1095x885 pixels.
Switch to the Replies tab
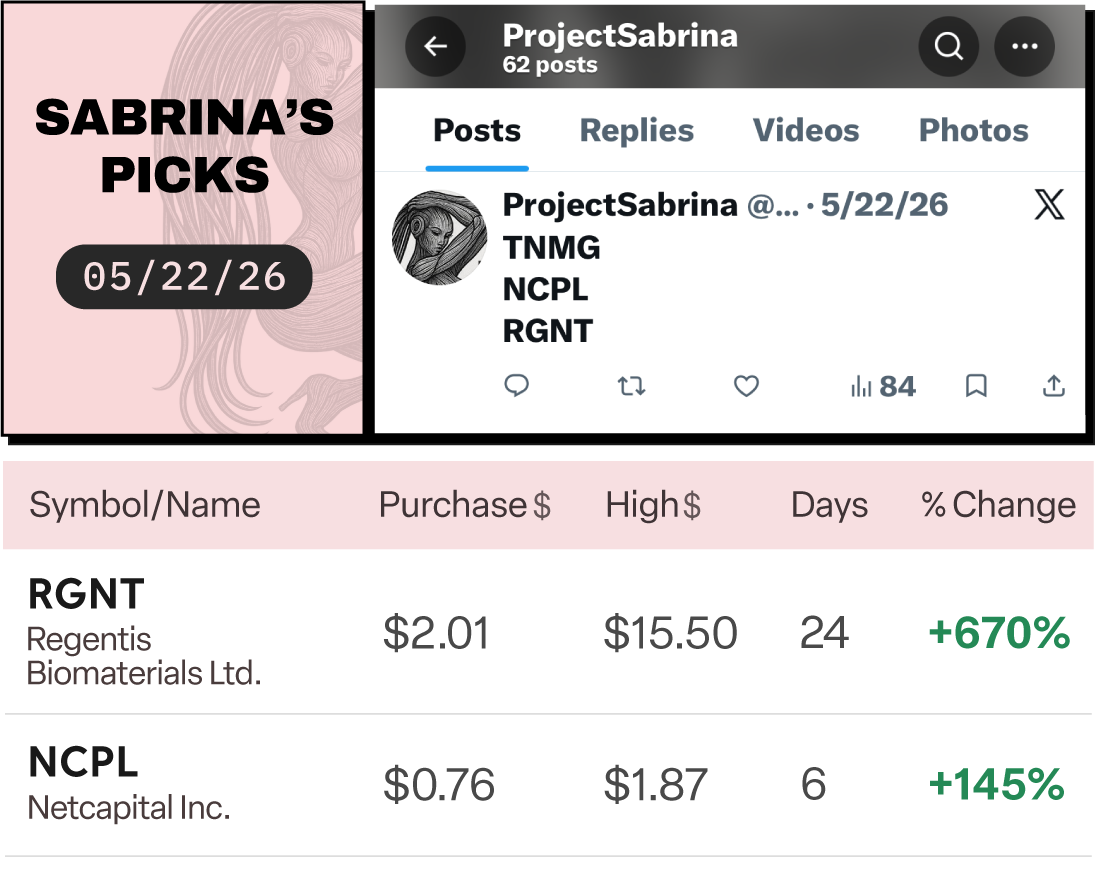coord(637,131)
